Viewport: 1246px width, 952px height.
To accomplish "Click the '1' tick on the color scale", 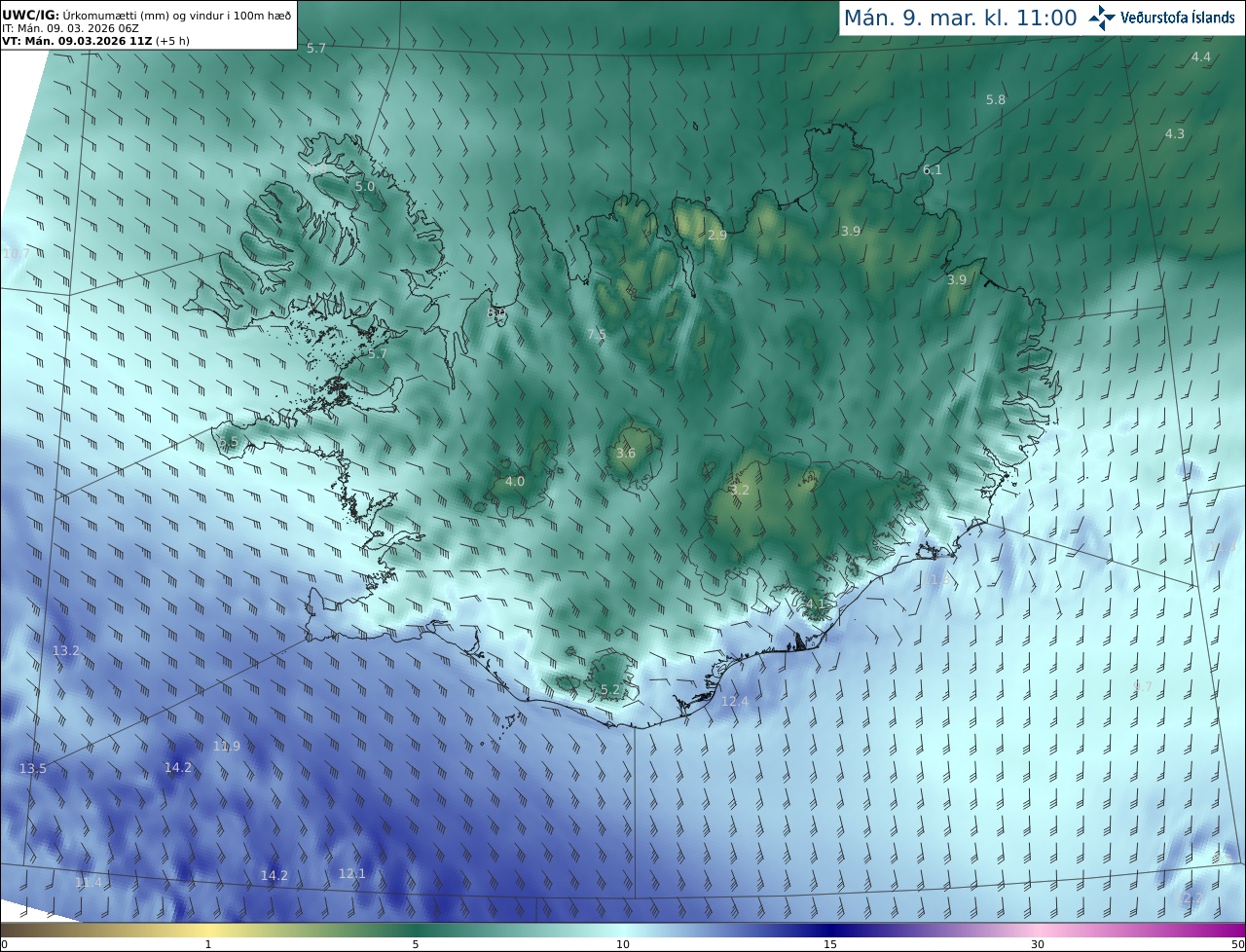I will pos(208,944).
